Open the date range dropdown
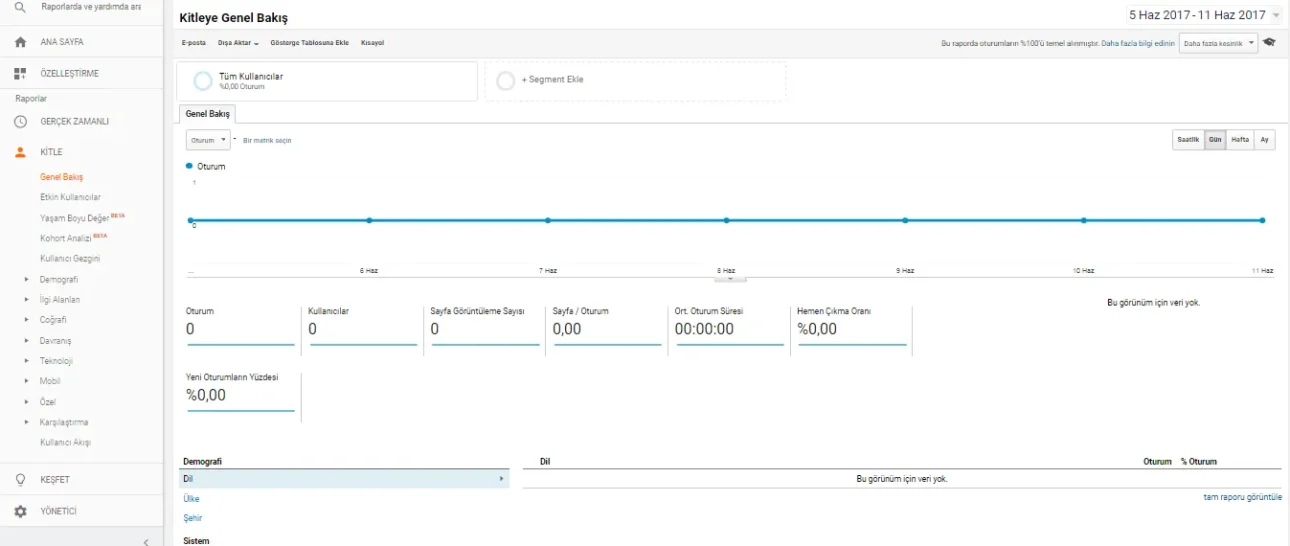 [x=1204, y=15]
